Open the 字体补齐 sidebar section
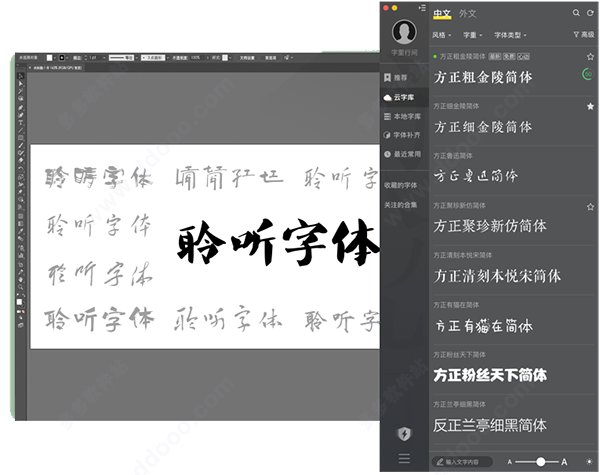 click(404, 135)
